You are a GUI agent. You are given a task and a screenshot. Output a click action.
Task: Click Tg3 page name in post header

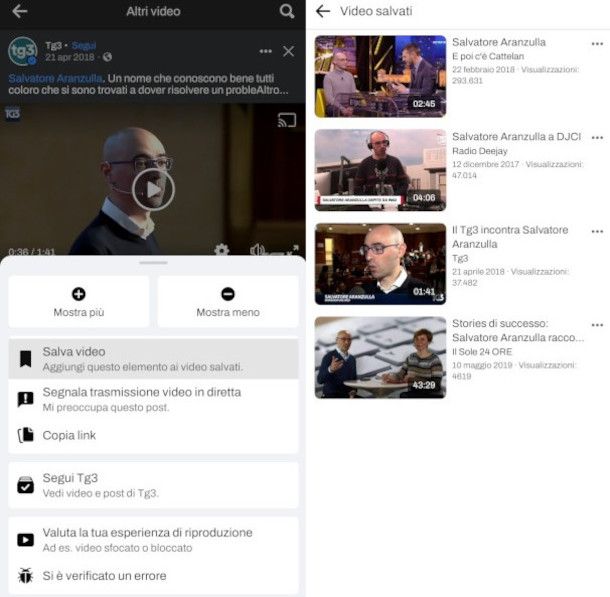coord(53,46)
